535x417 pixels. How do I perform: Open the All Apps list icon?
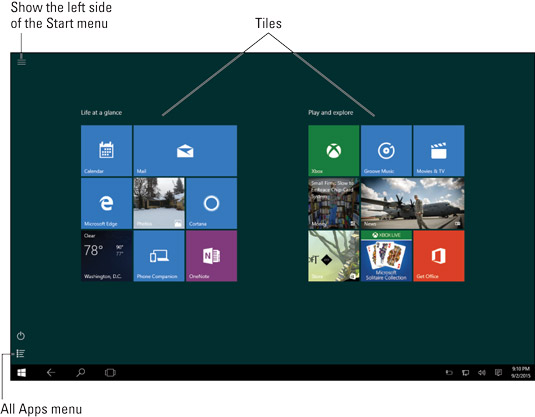click(x=21, y=354)
